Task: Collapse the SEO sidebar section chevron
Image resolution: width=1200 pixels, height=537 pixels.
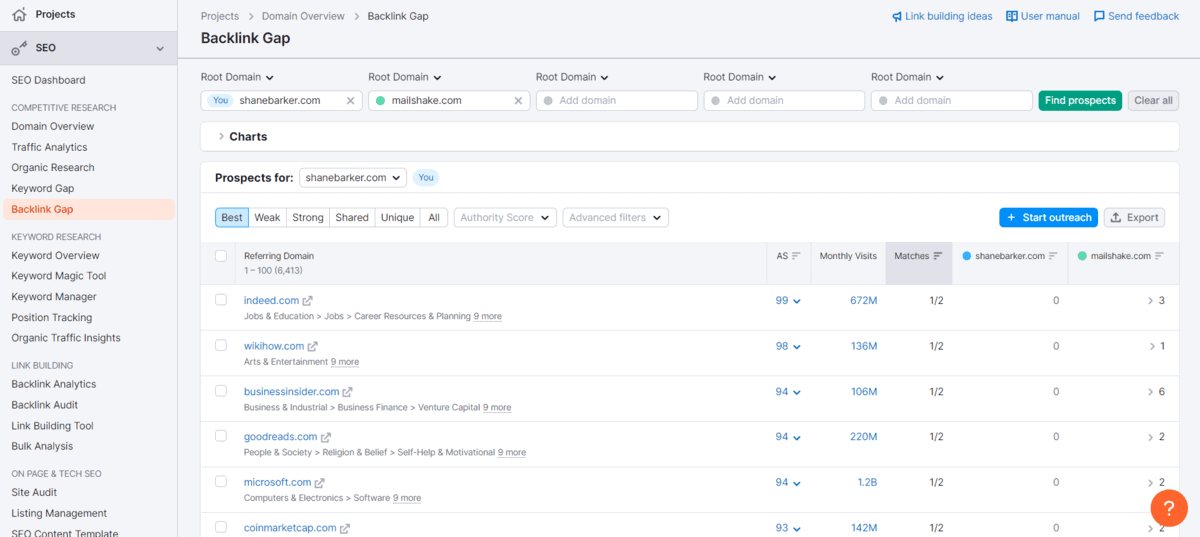Action: click(x=160, y=48)
